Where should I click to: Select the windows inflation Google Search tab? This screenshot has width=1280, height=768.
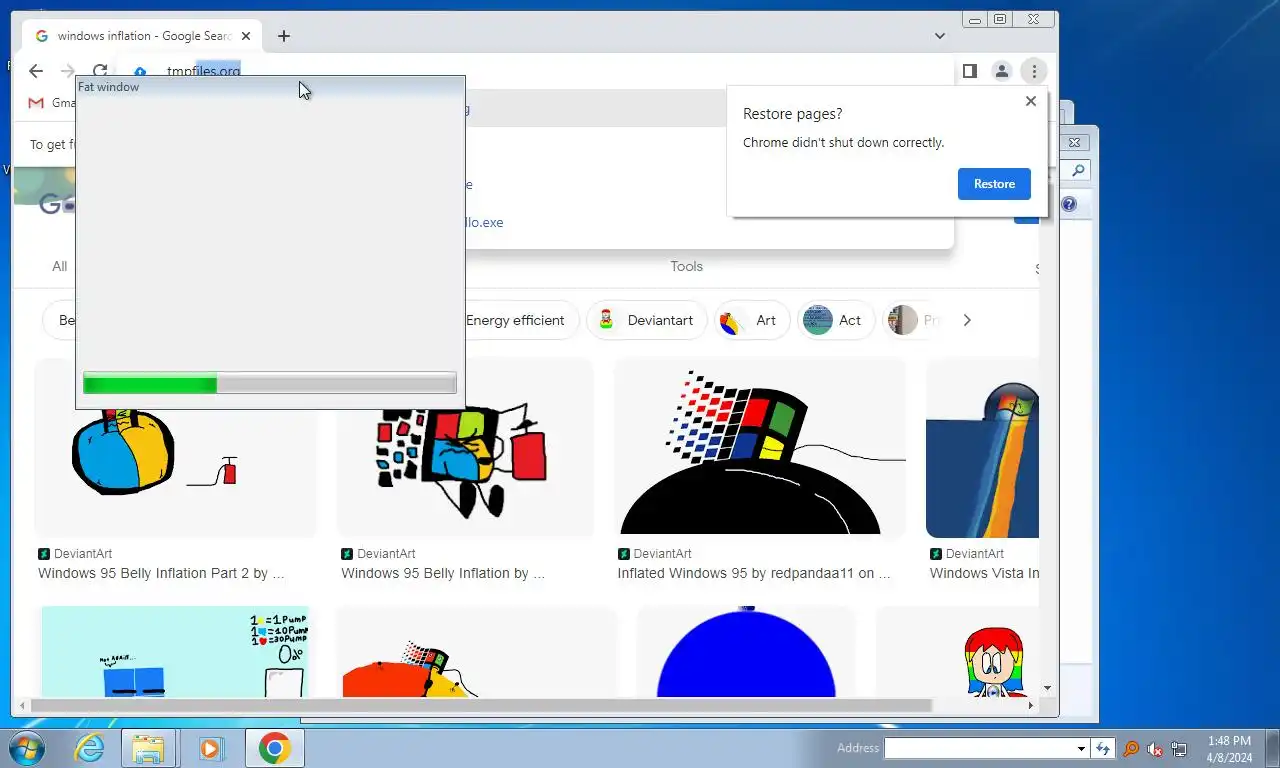click(x=143, y=36)
